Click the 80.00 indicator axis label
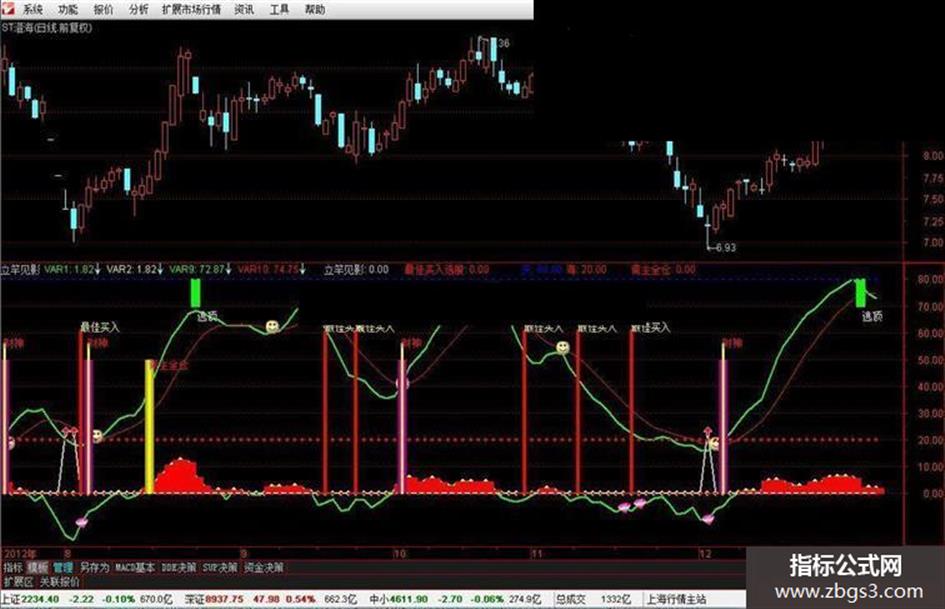This screenshot has height=609, width=945. (x=930, y=279)
